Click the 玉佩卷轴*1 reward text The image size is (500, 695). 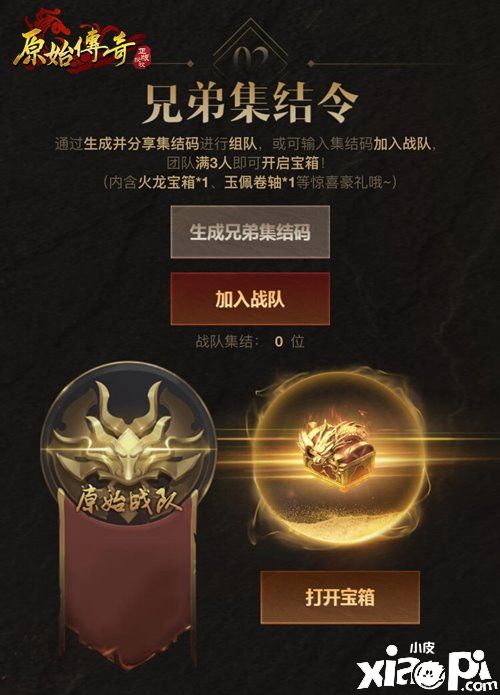(x=259, y=182)
